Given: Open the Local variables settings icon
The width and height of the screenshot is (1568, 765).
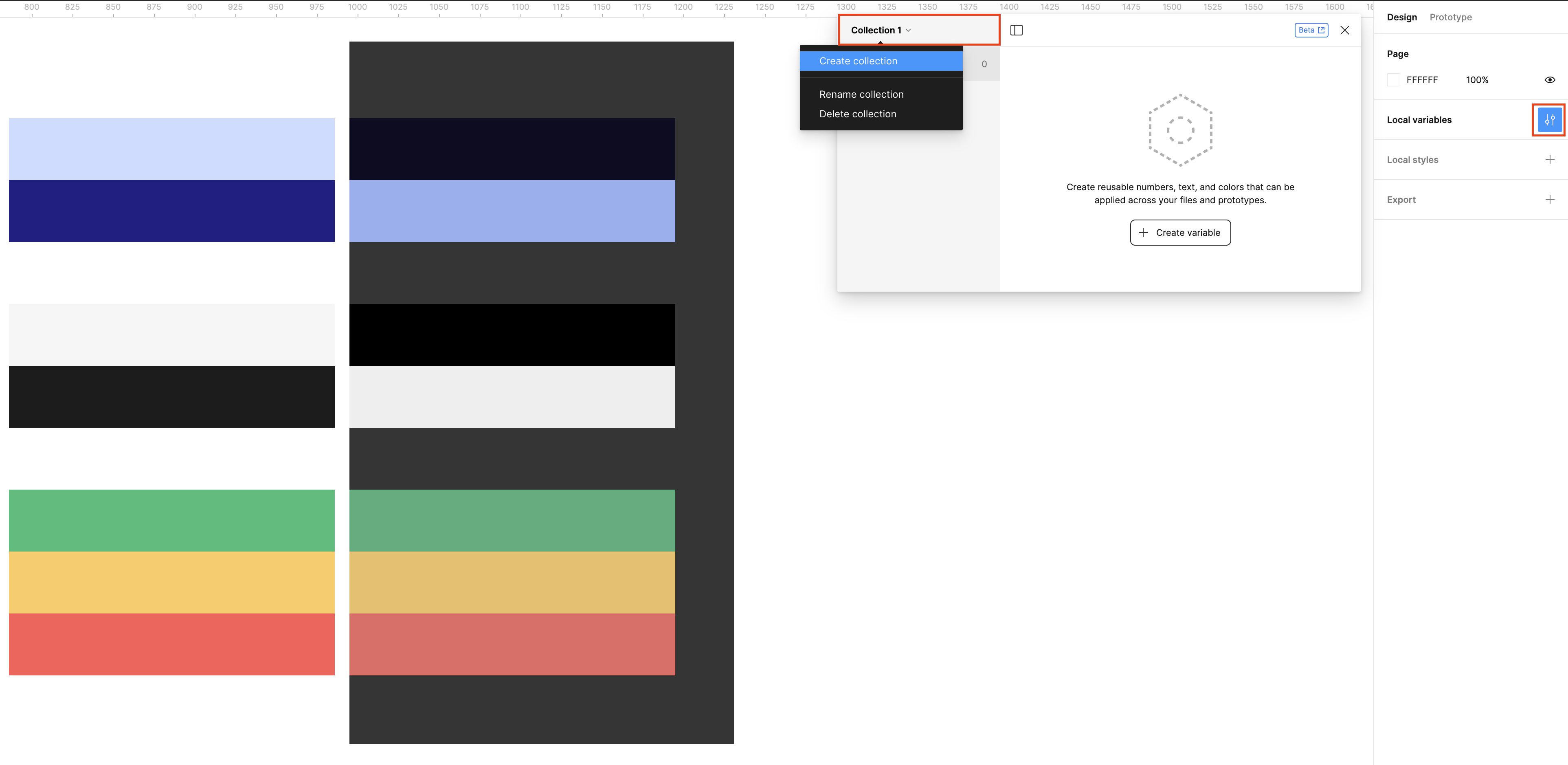Looking at the screenshot, I should [1549, 120].
